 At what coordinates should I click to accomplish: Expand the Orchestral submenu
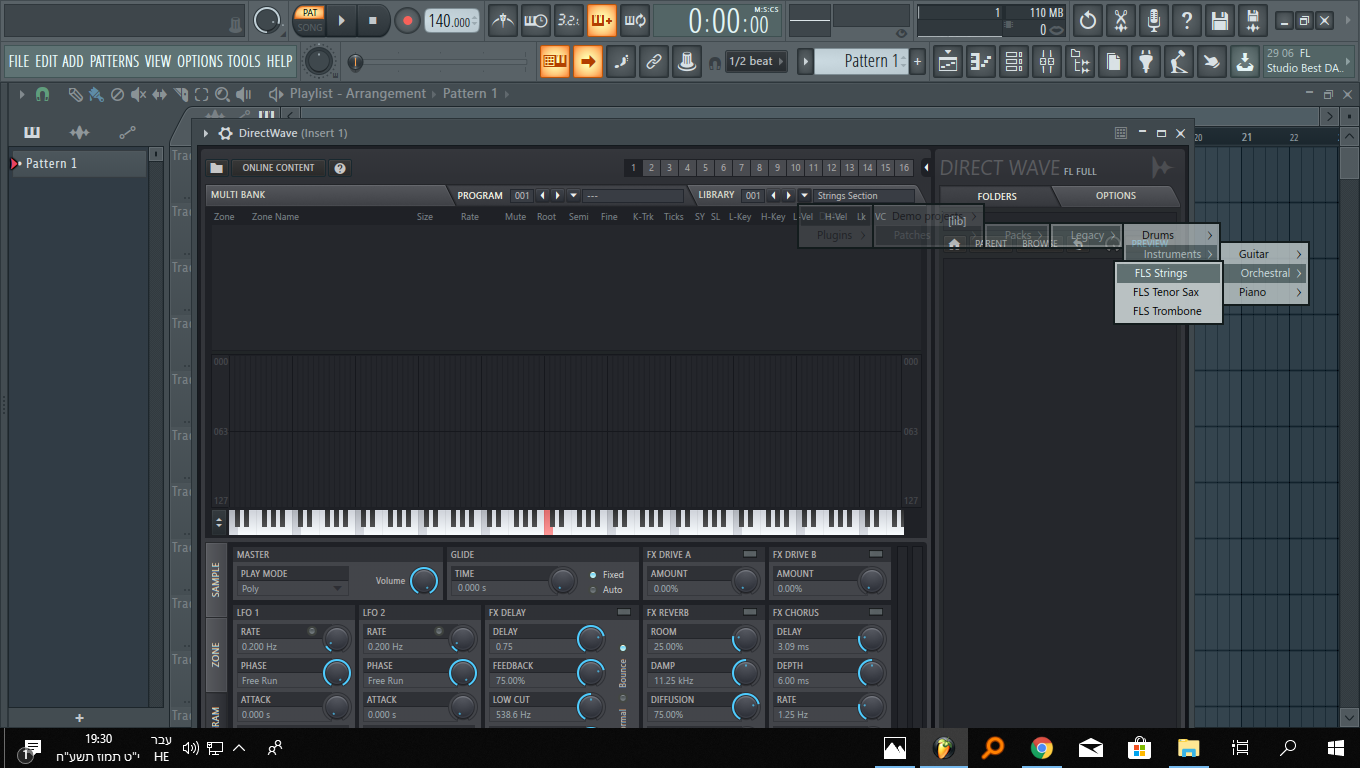pos(1266,273)
